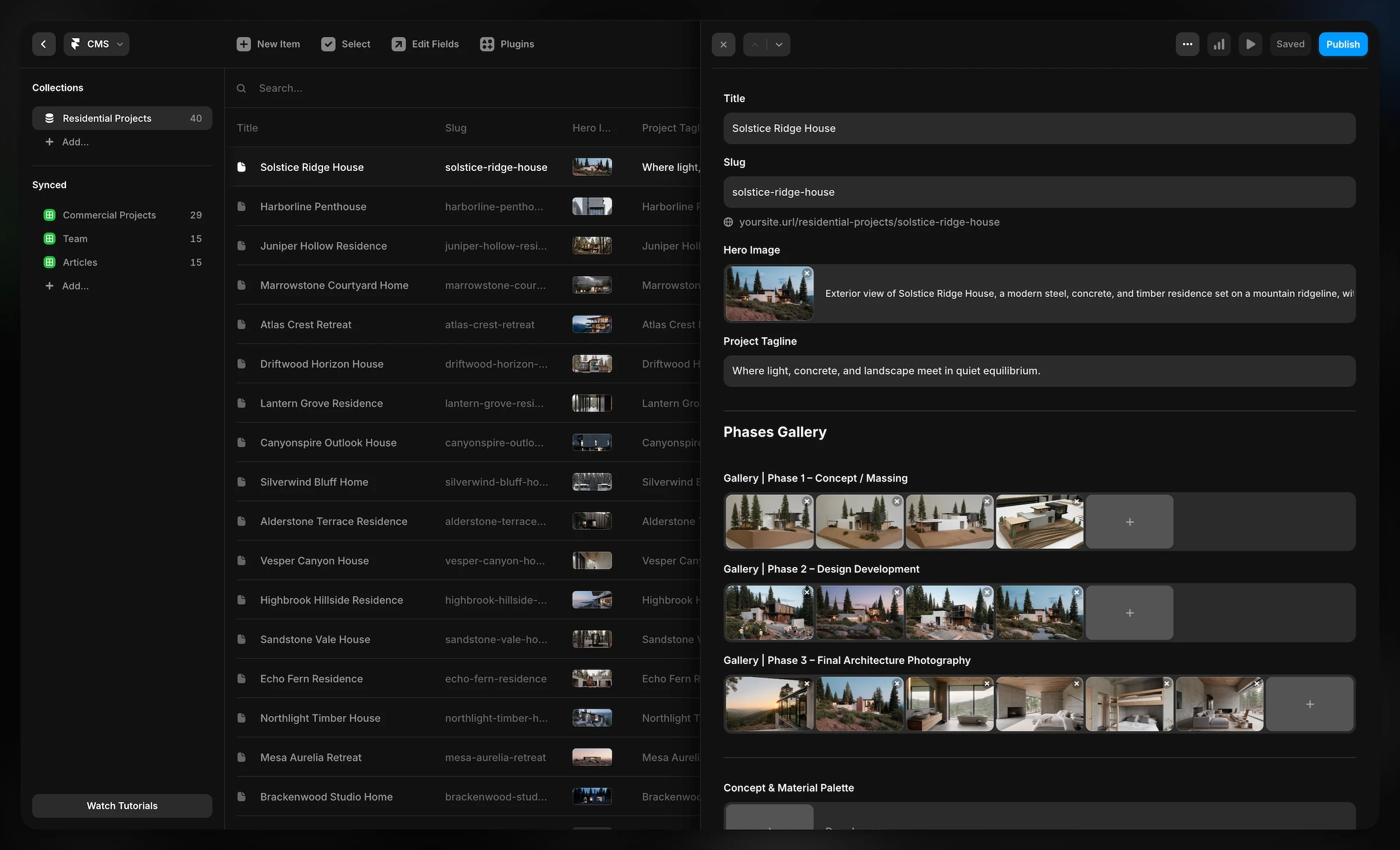1400x850 pixels.
Task: Create a New Item
Action: click(x=268, y=44)
